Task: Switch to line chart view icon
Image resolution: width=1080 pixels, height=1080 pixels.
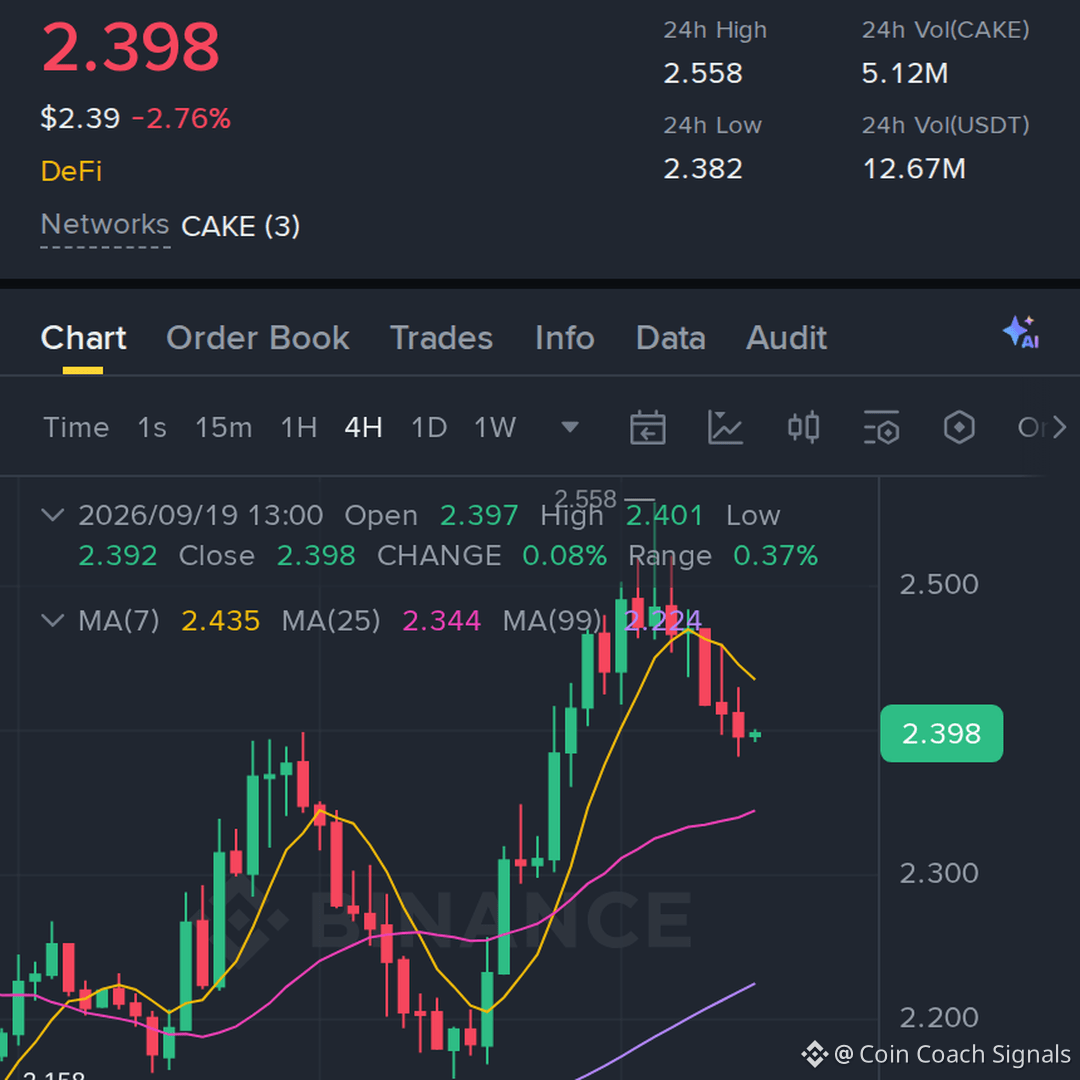Action: [725, 428]
